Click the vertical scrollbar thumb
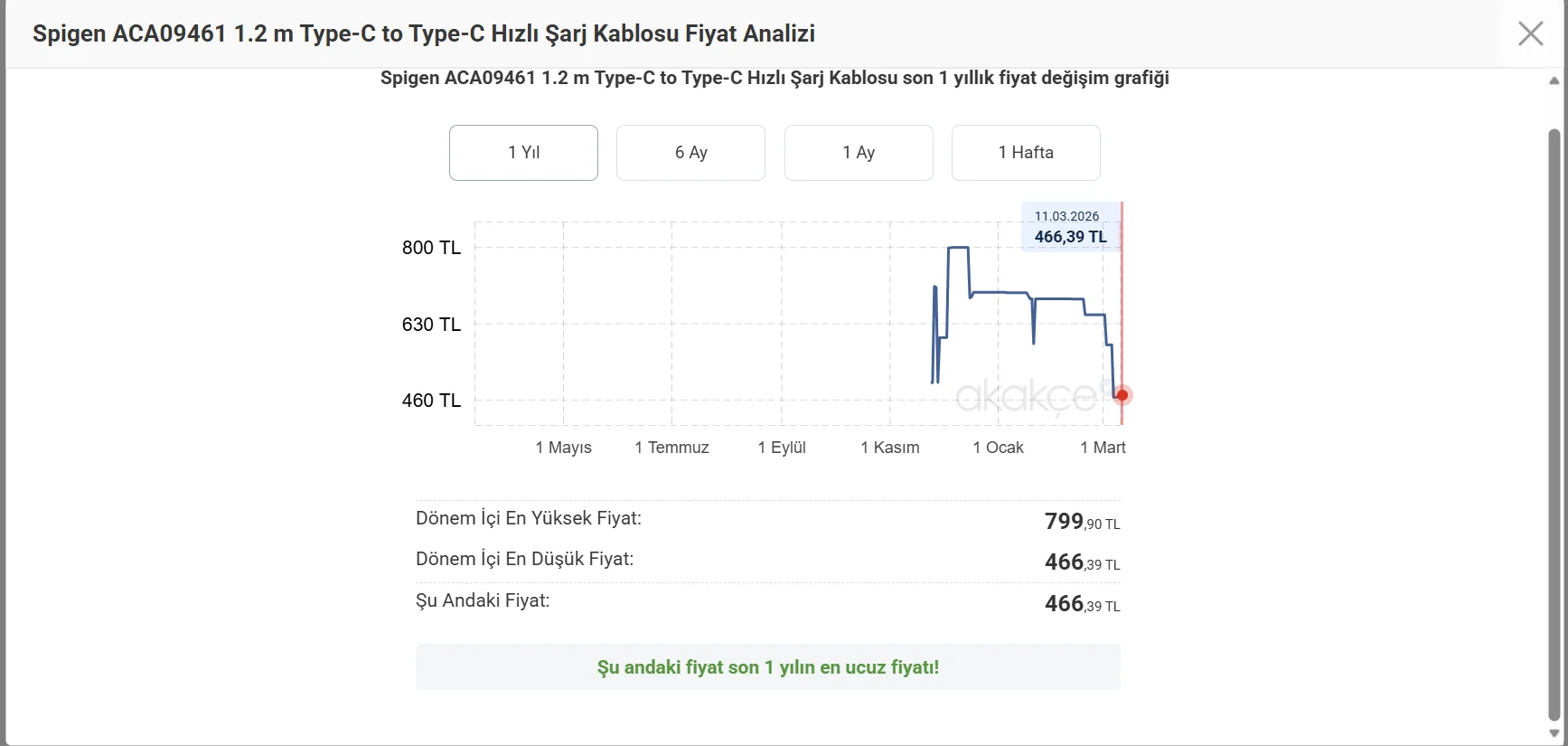1568x746 pixels. (1554, 425)
